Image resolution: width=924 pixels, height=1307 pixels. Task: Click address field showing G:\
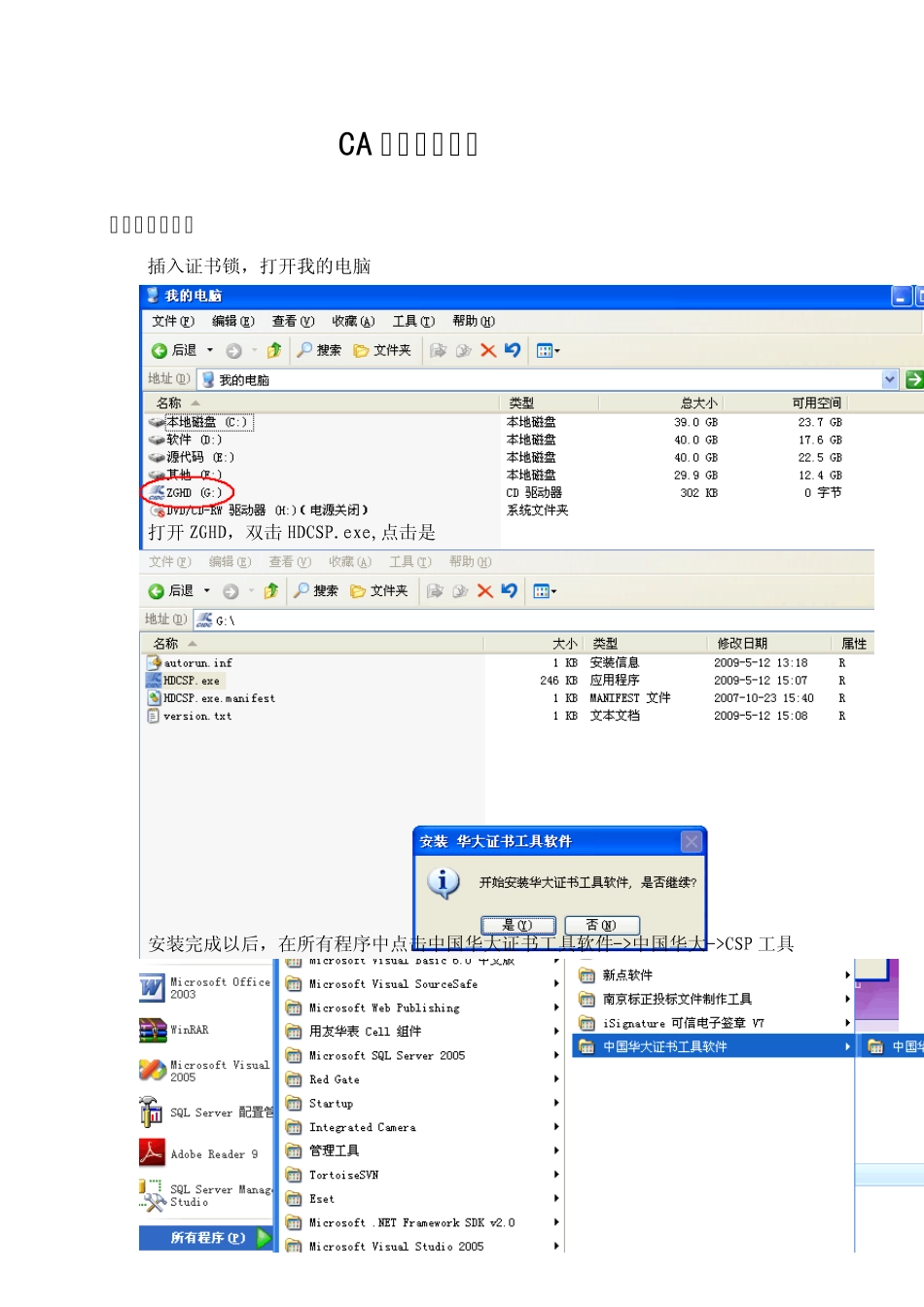533,619
